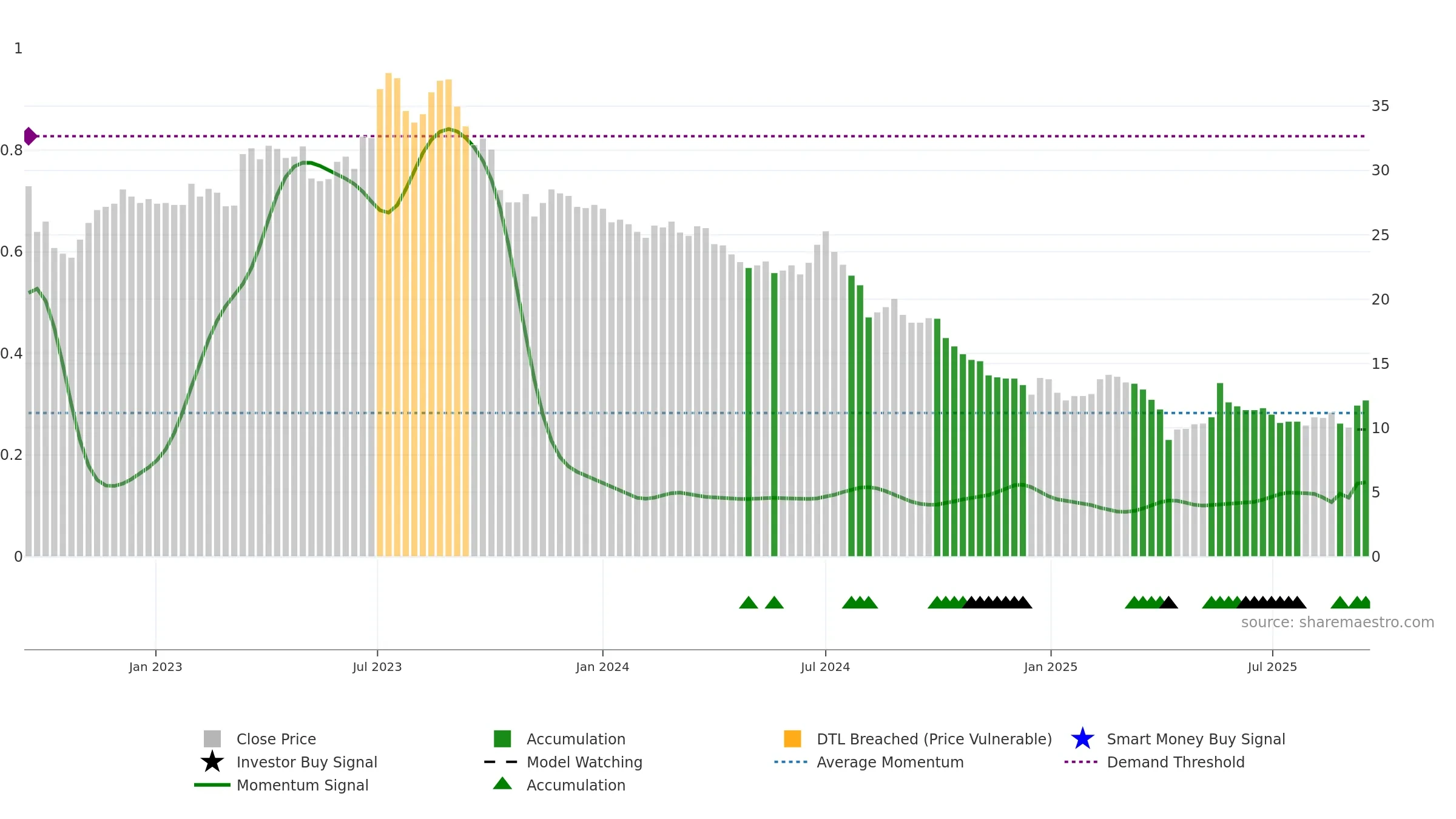The height and width of the screenshot is (819, 1456).
Task: Click the blue Smart Money Buy Signal star
Action: click(x=1082, y=739)
